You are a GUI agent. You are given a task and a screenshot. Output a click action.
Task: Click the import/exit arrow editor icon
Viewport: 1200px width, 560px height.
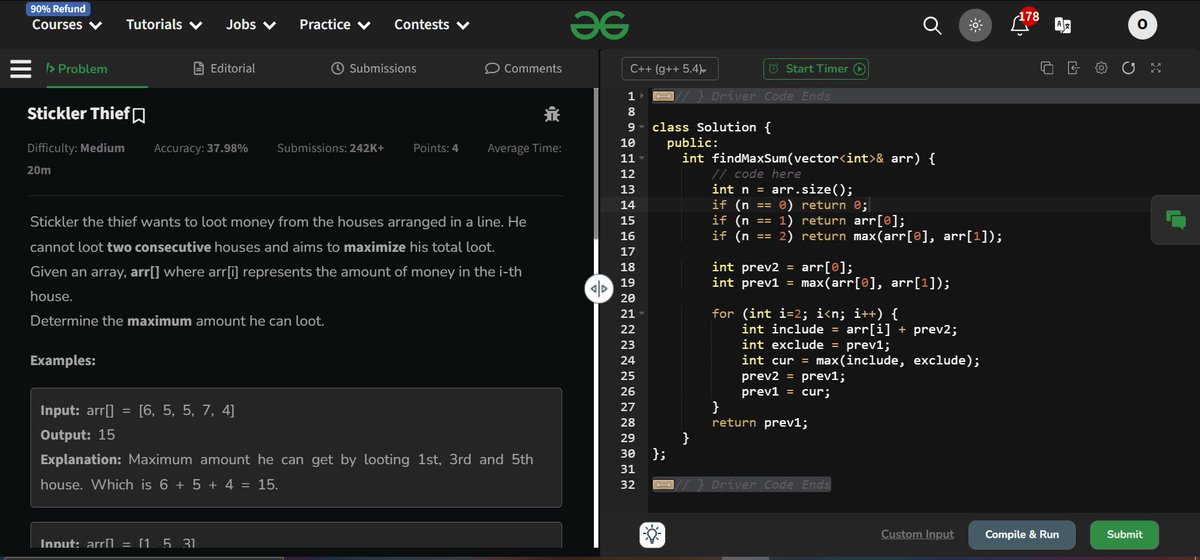[1074, 68]
